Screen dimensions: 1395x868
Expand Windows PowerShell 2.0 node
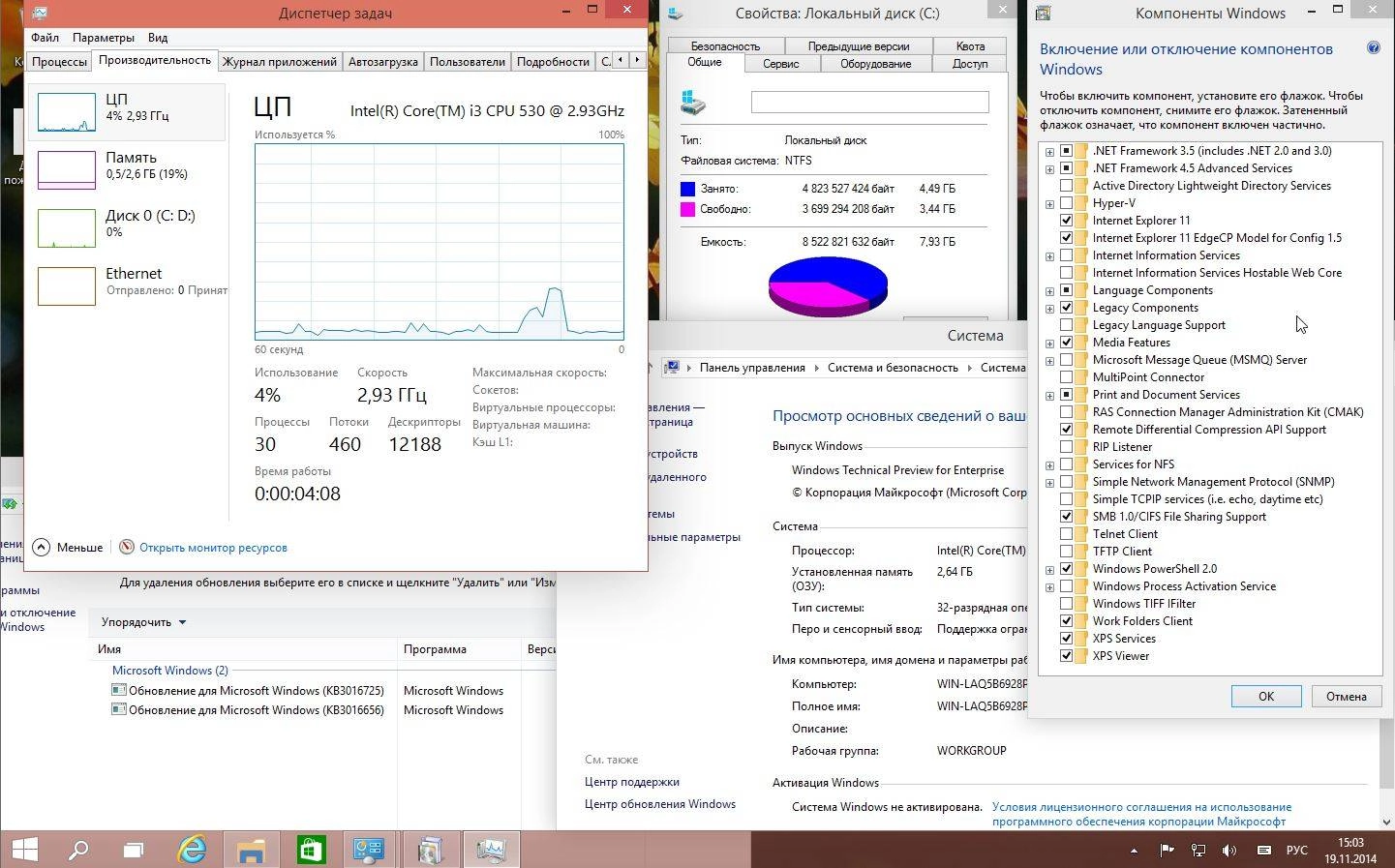1049,569
